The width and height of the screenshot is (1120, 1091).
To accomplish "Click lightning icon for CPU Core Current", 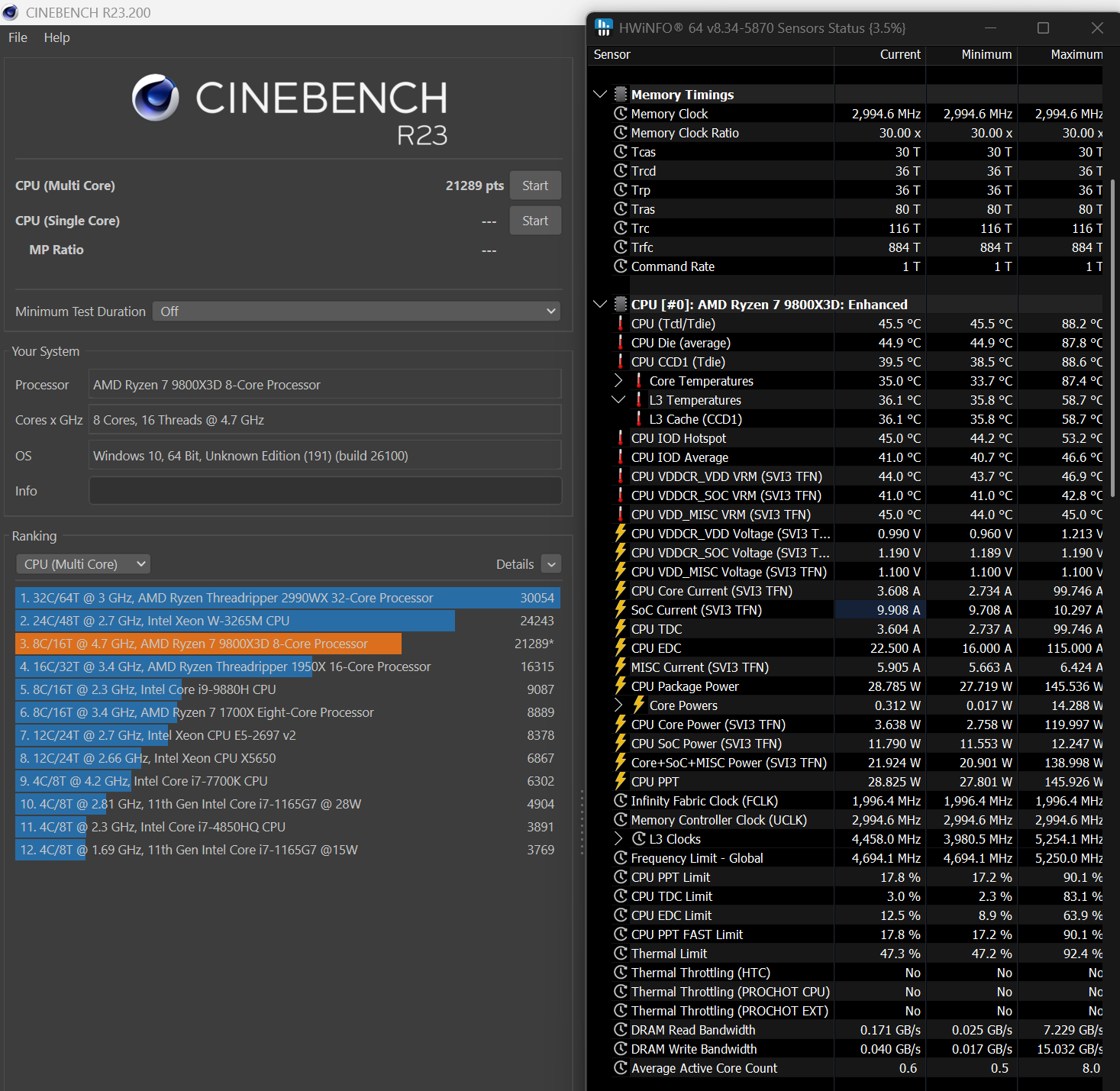I will [x=620, y=590].
